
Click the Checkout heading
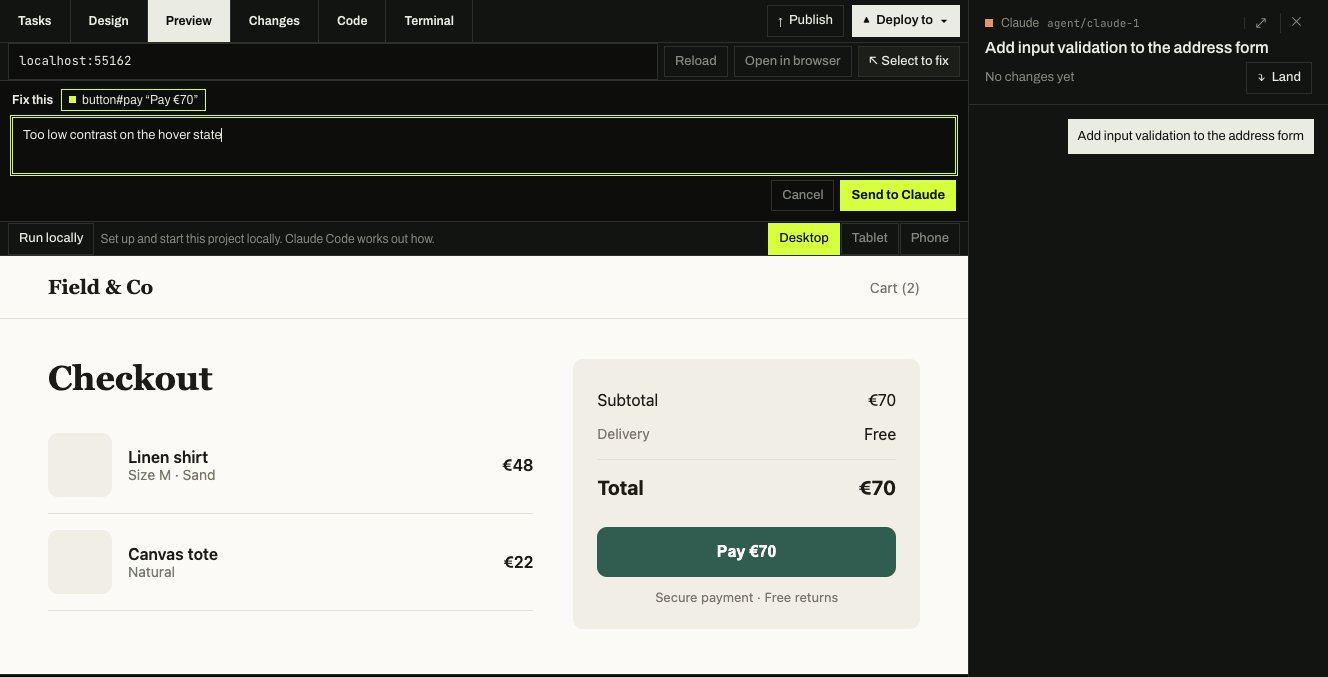click(x=130, y=378)
